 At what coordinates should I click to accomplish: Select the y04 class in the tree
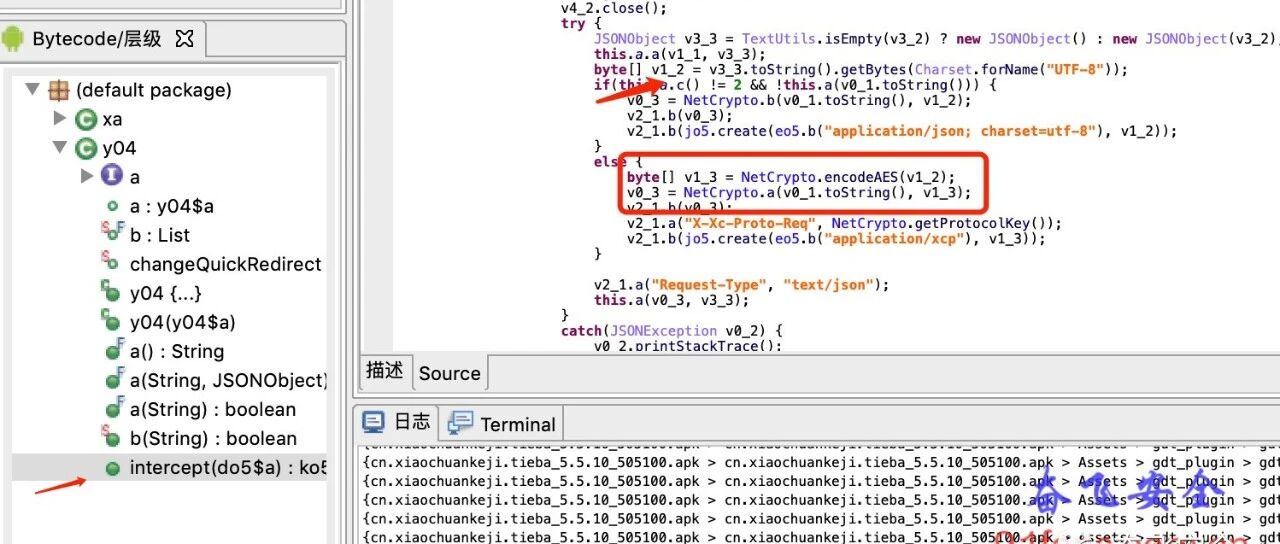click(x=119, y=148)
